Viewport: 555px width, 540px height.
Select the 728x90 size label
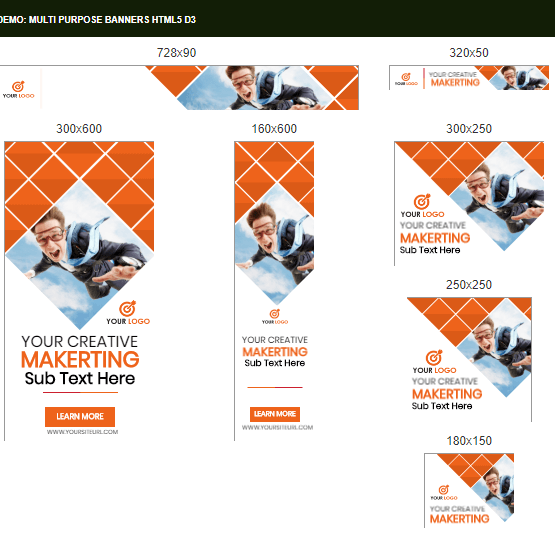click(x=176, y=53)
